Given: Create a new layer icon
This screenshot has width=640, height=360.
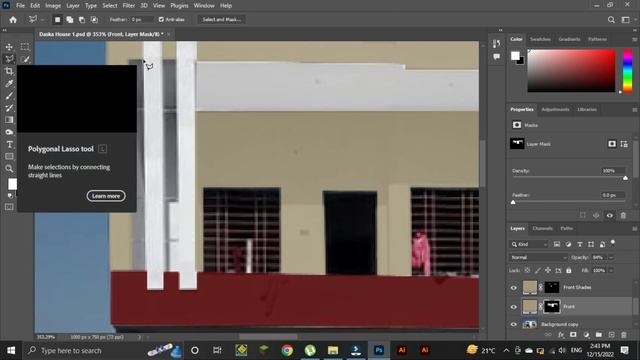Looking at the screenshot, I should [611, 335].
